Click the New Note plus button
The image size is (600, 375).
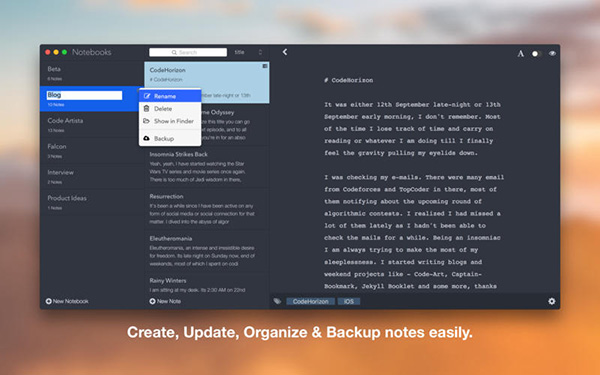152,301
